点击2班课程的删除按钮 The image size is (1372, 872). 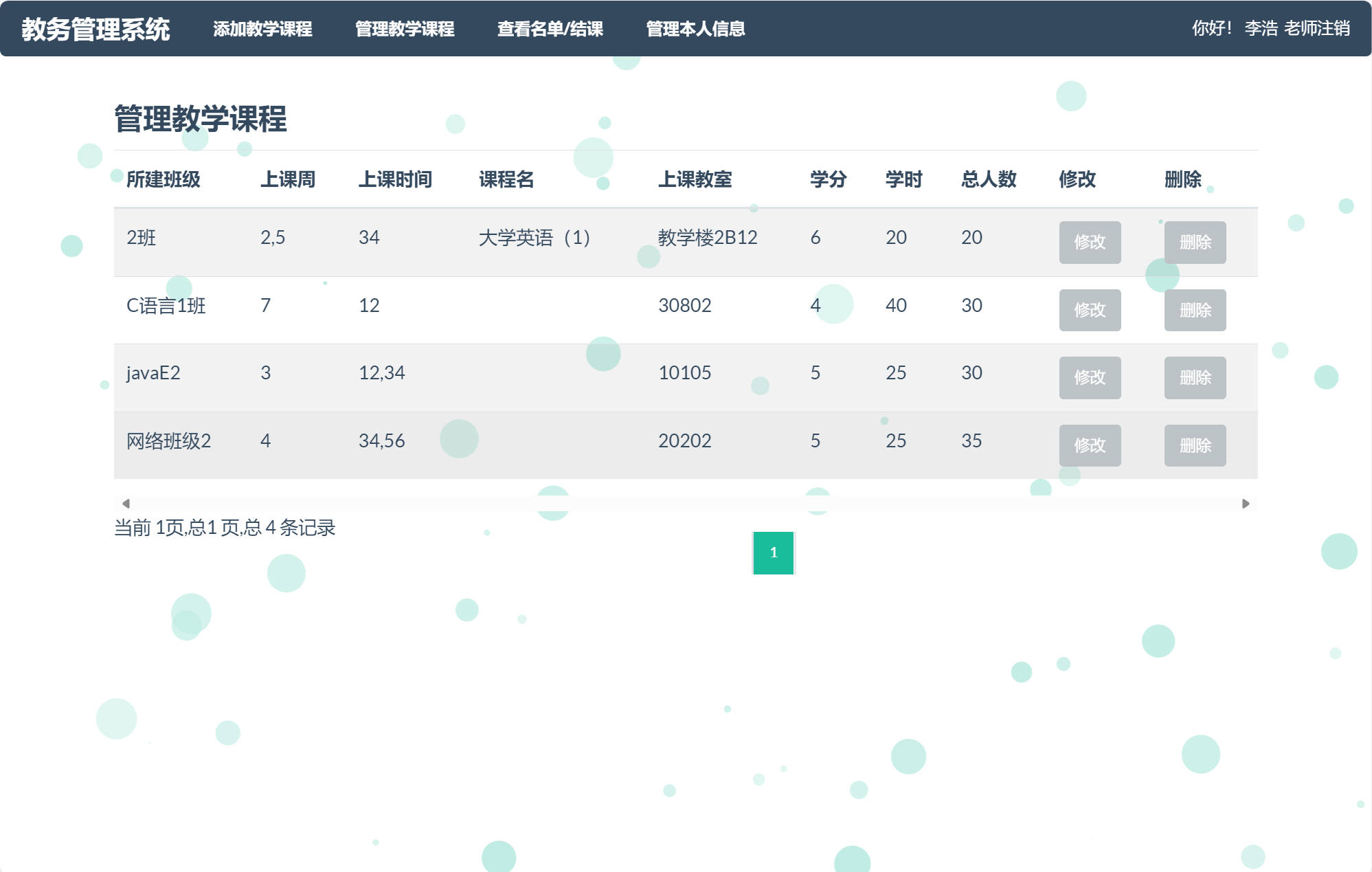1195,243
